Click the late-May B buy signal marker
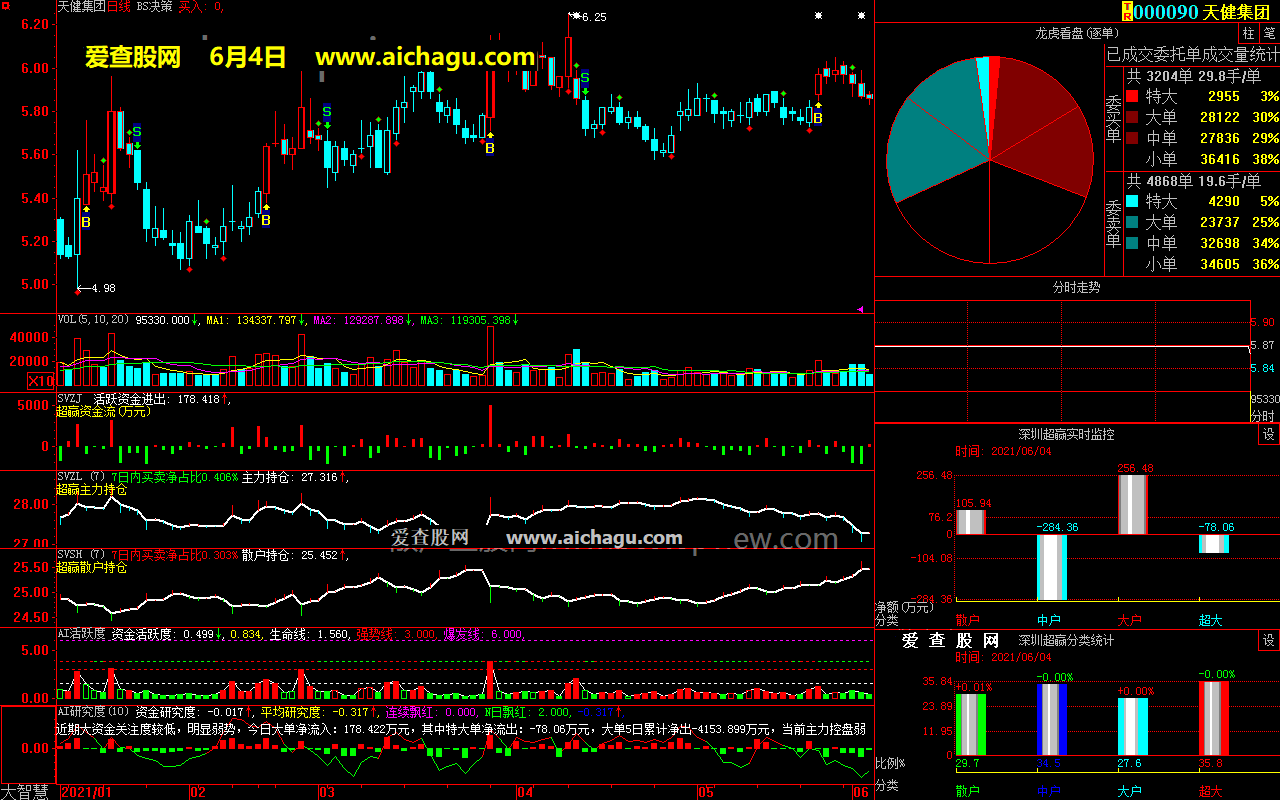This screenshot has height=800, width=1280. 818,118
